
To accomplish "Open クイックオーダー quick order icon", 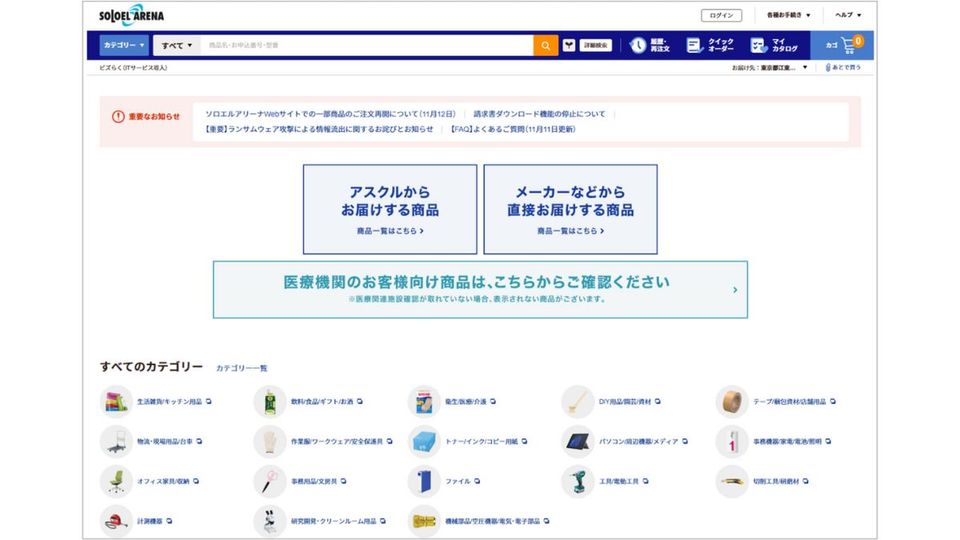I will (694, 45).
